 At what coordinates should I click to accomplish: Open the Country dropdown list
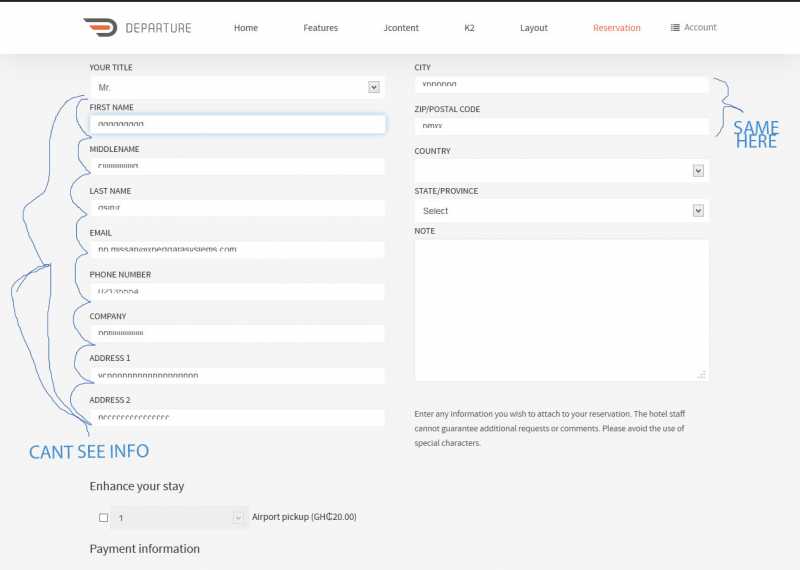[561, 171]
